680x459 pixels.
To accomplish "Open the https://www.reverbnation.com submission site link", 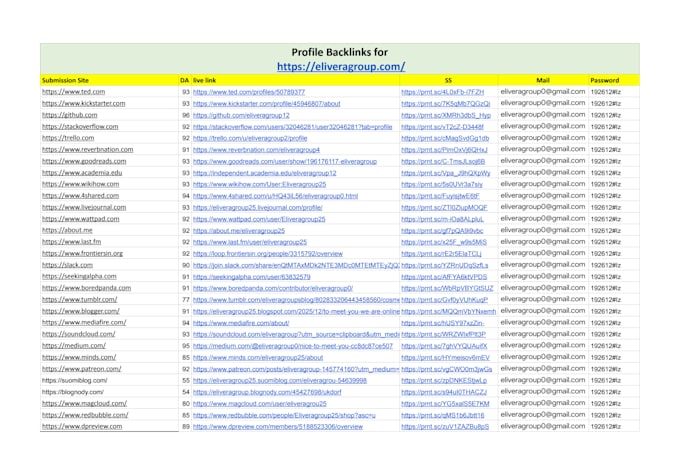I will [x=87, y=149].
